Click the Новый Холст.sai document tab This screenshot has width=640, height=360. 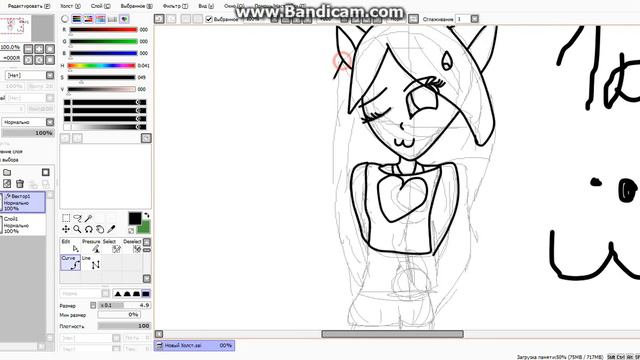(x=194, y=345)
